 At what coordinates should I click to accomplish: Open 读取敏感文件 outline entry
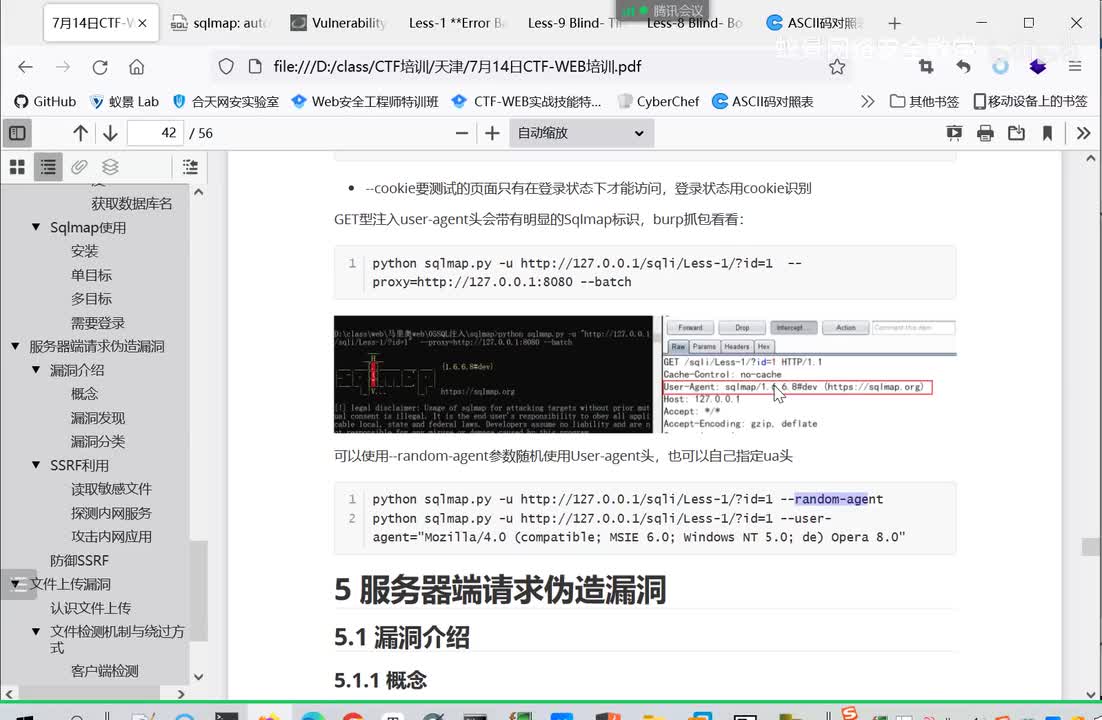(x=111, y=489)
